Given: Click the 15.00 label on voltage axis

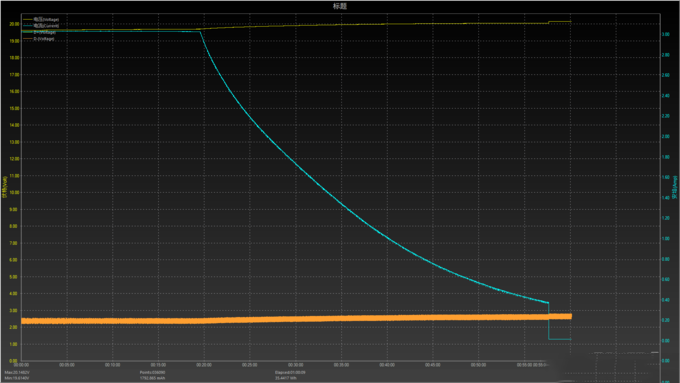Looking at the screenshot, I should tap(14, 108).
